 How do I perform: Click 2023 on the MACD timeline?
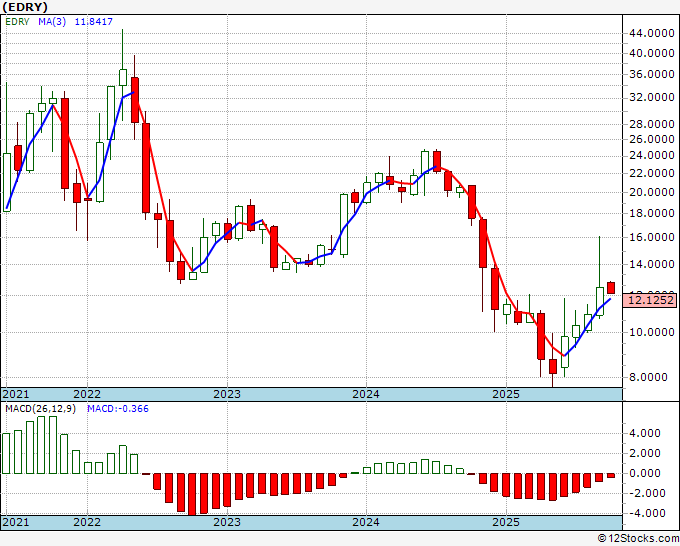click(227, 522)
